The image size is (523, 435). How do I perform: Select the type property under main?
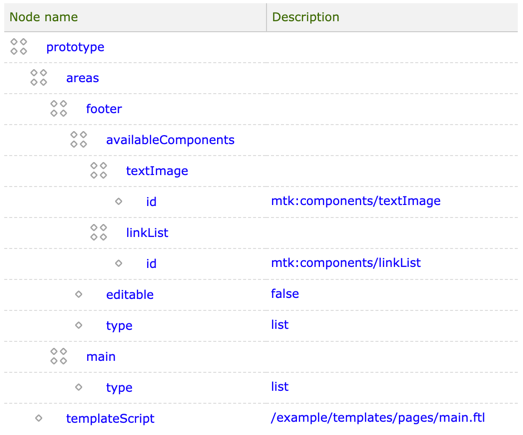(x=119, y=388)
